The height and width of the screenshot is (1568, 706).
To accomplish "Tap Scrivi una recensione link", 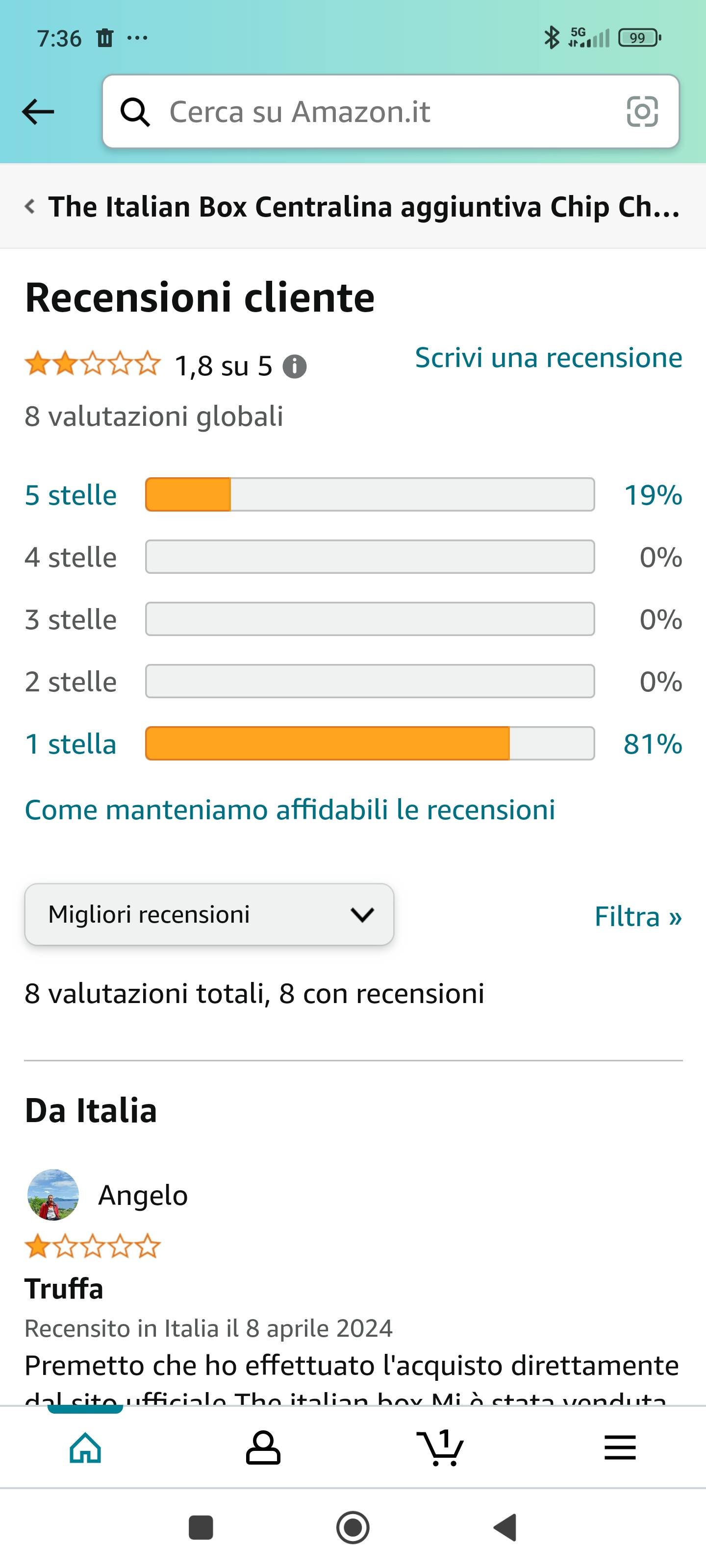I will [548, 357].
